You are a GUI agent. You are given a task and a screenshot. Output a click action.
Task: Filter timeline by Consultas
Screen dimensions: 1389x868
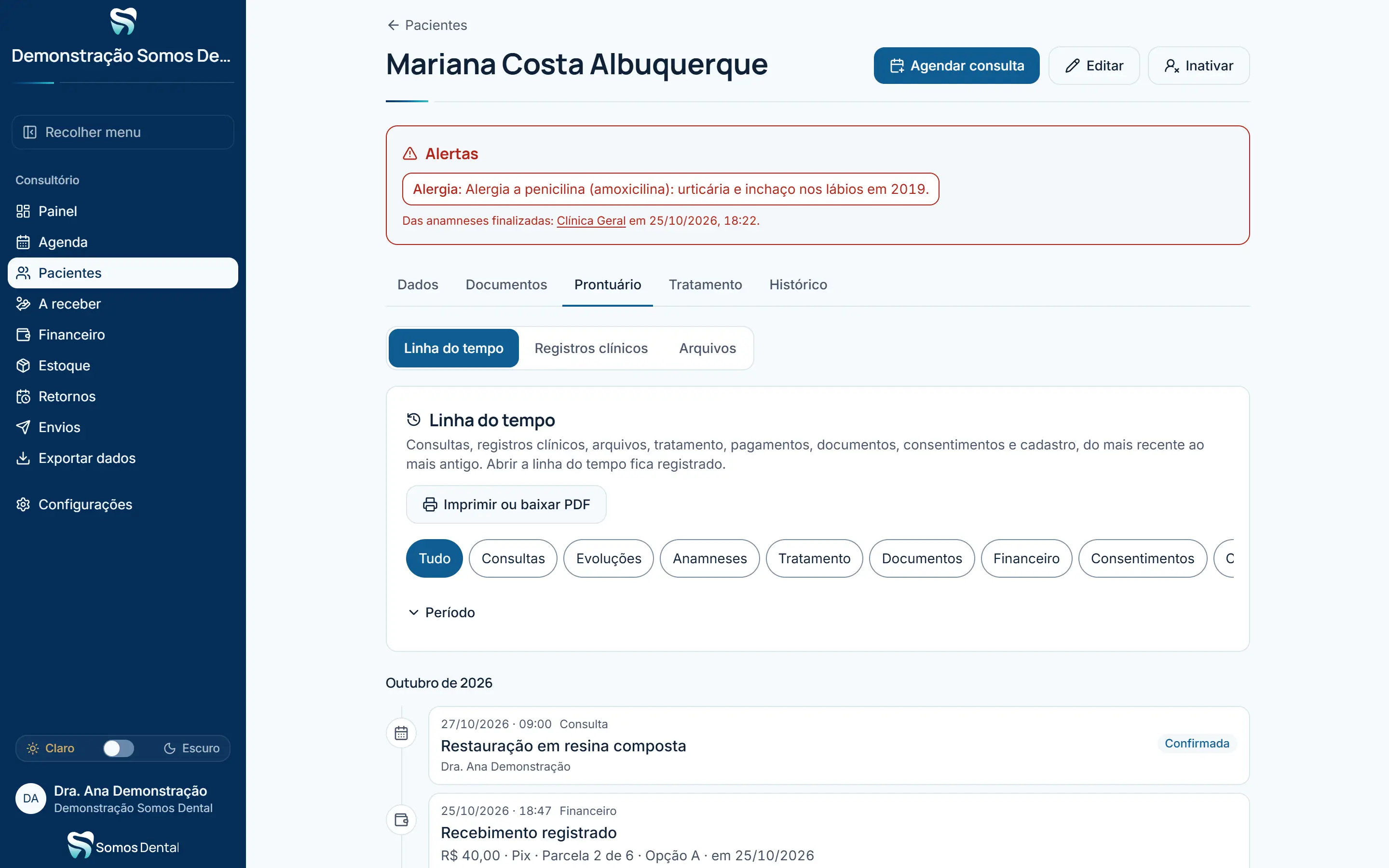513,558
